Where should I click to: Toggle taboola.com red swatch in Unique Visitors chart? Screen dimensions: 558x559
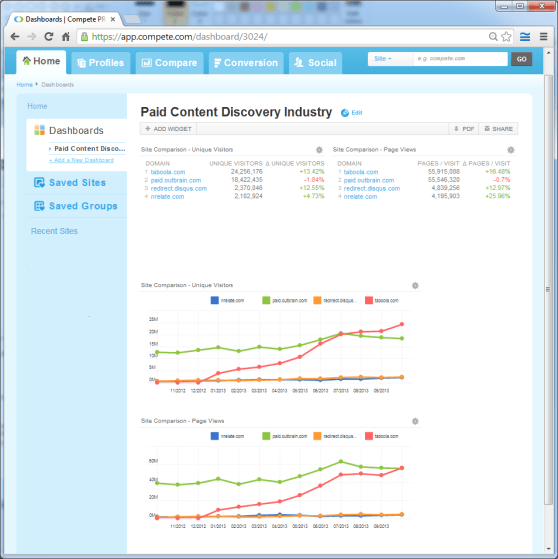[x=369, y=301]
